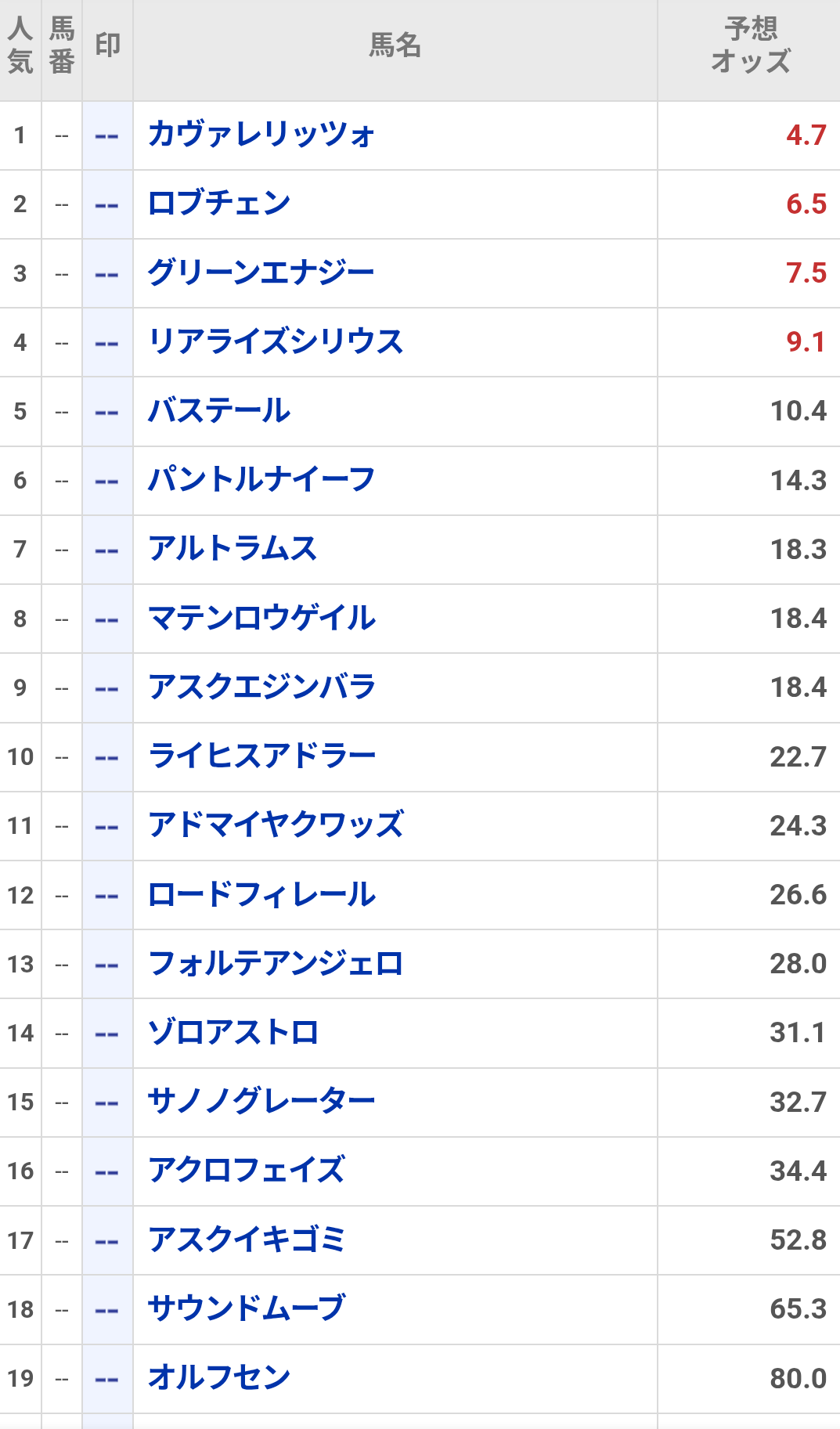Screen dimensions: 840x1429
Task: Open the 印 mark dropdown for カヴァレリッツォ
Action: click(x=107, y=136)
